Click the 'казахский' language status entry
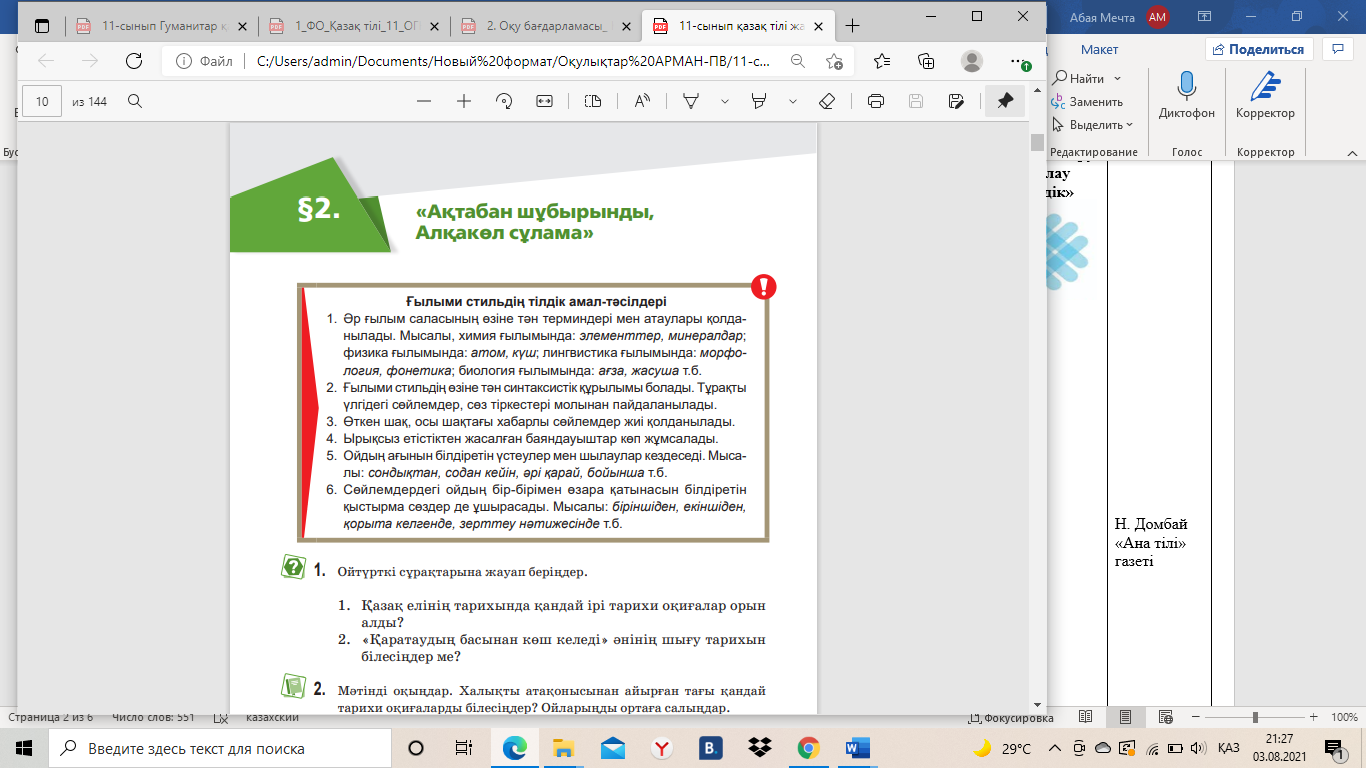This screenshot has width=1366, height=768. tap(272, 718)
